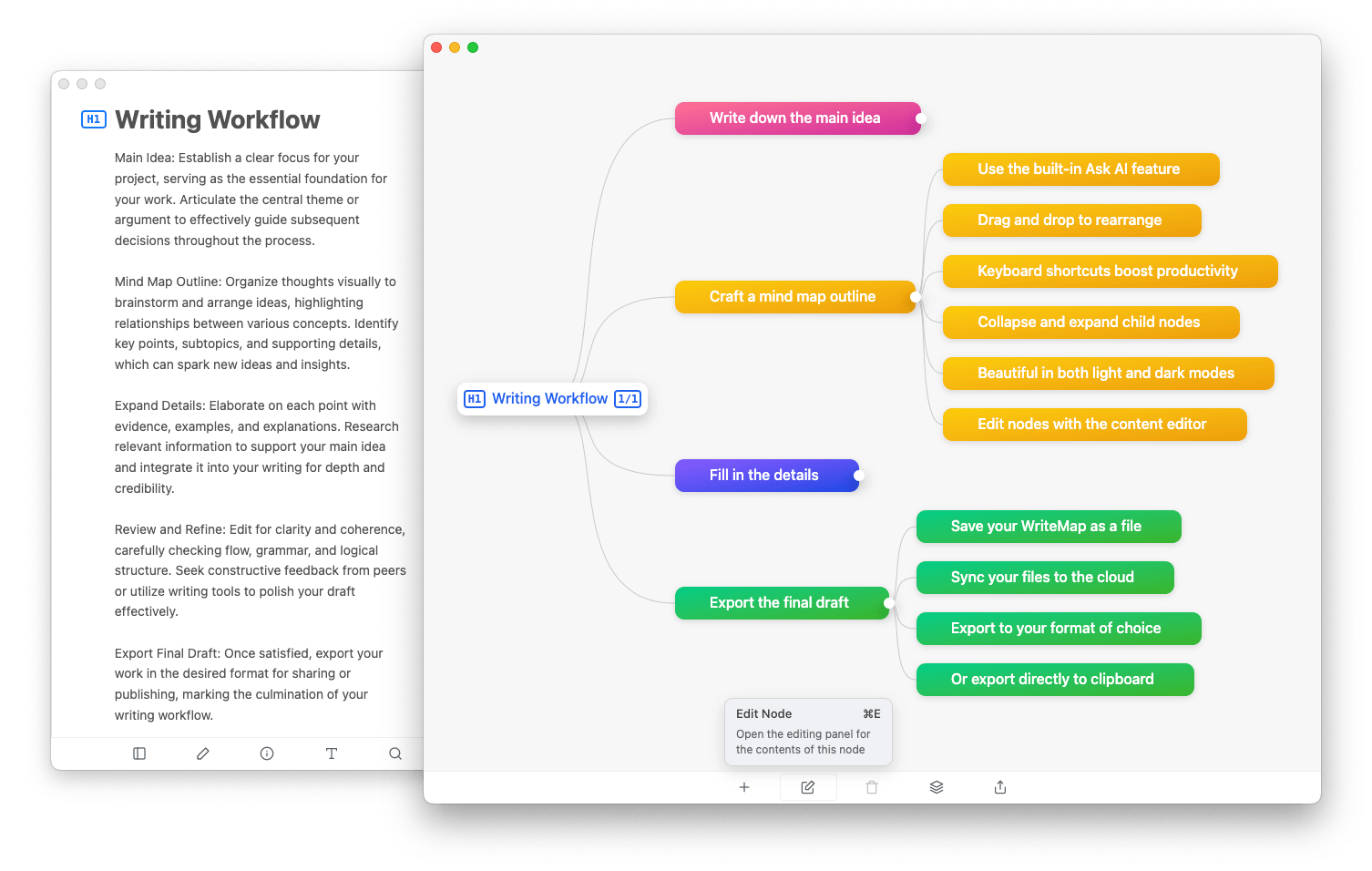Click the trash delete node icon
The image size is (1372, 871).
click(872, 787)
